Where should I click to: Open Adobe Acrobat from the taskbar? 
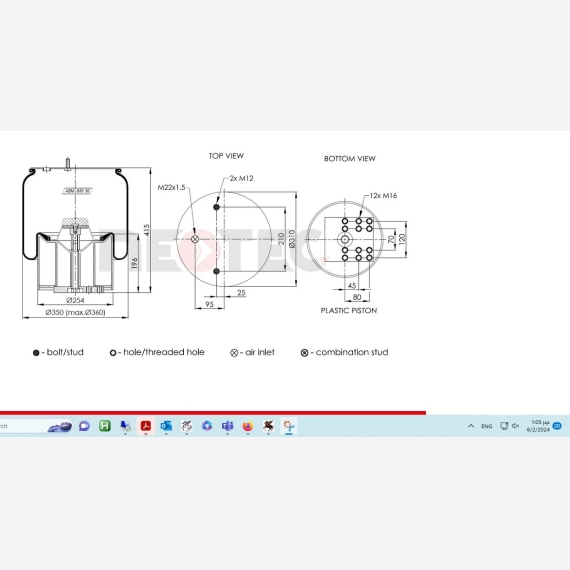[146, 426]
